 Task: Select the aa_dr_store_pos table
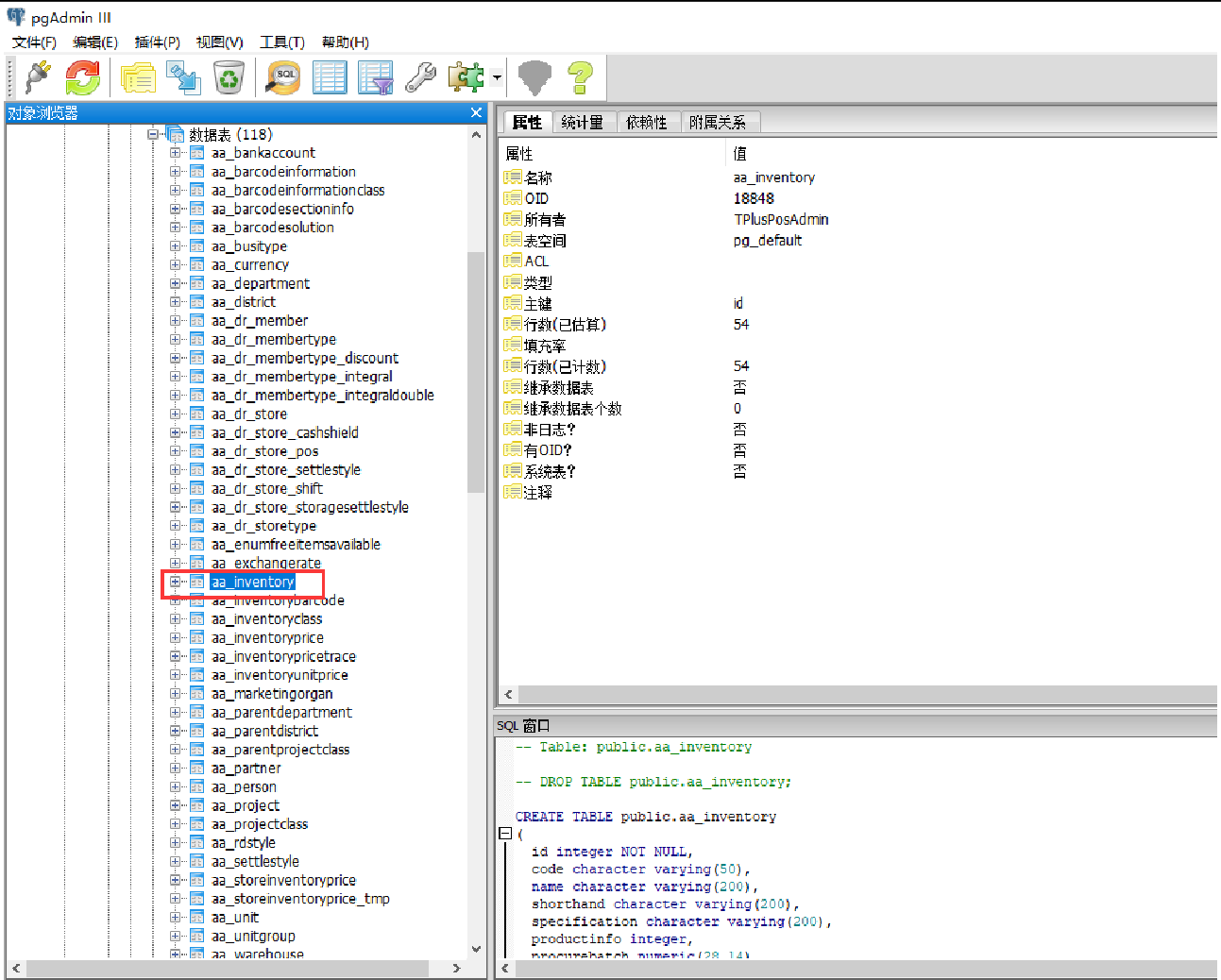(265, 451)
